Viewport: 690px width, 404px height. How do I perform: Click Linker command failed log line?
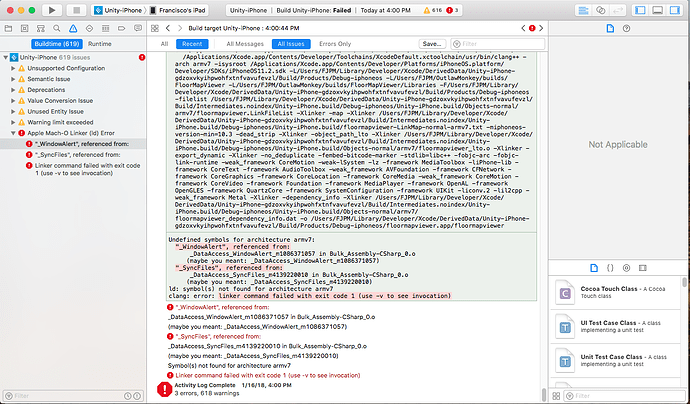point(264,375)
